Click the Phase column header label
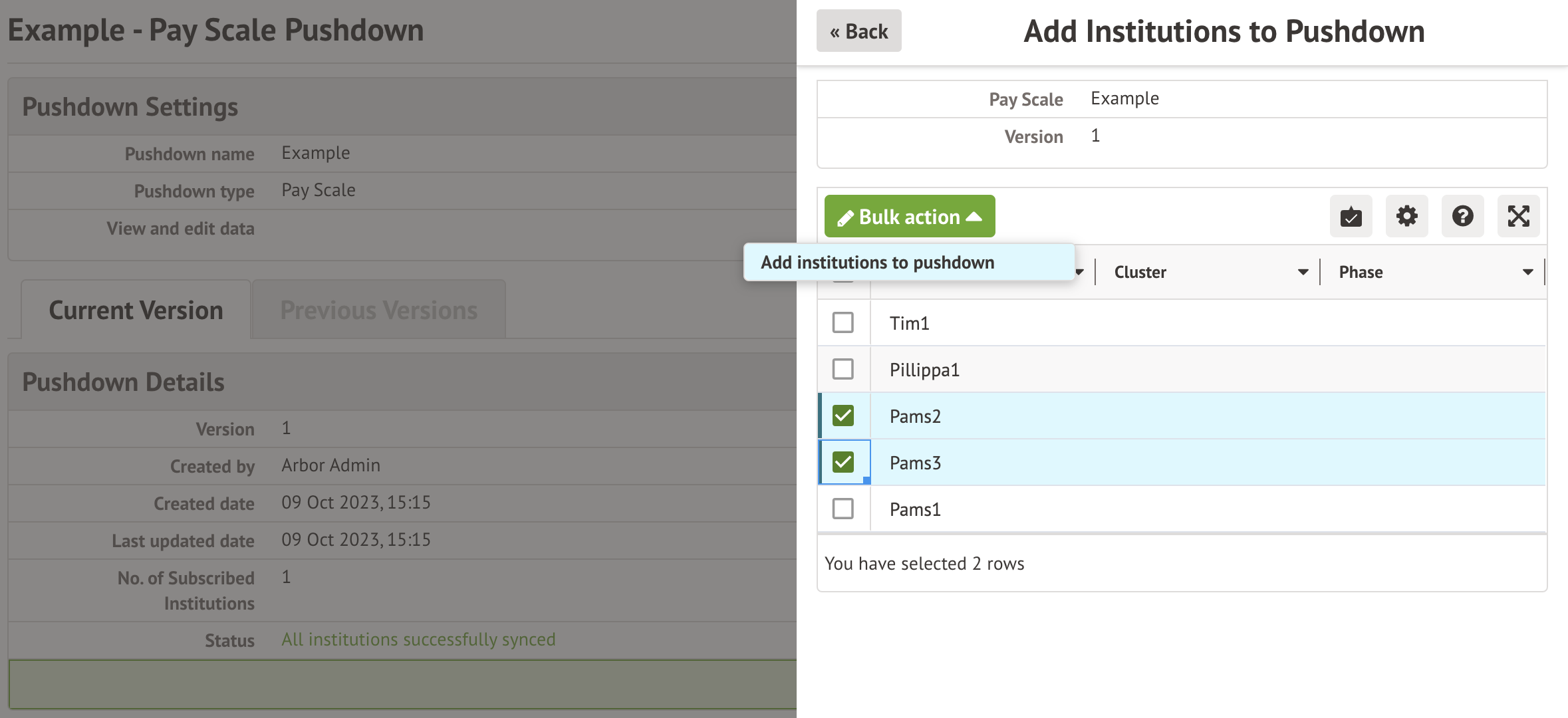 pyautogui.click(x=1361, y=272)
